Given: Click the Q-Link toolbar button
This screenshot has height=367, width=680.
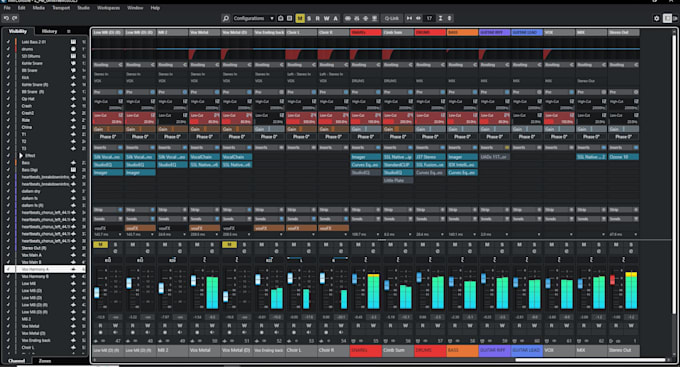Looking at the screenshot, I should point(392,18).
